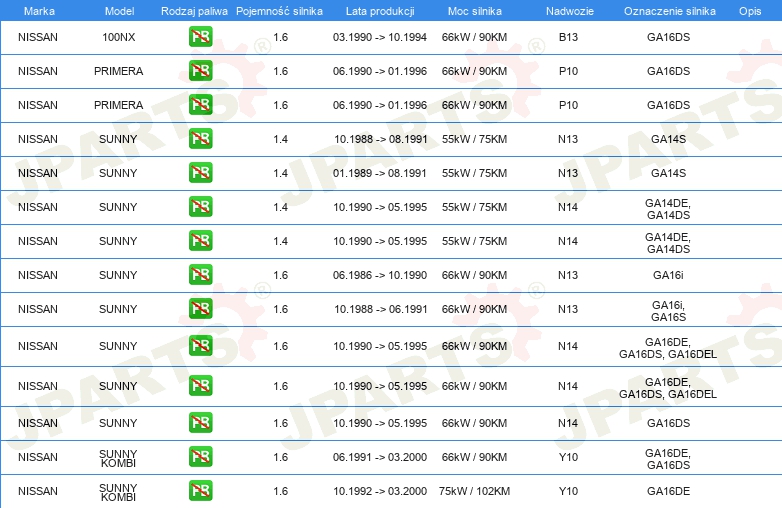This screenshot has width=782, height=508.
Task: Select the 1.4 capacity in the 10.1988 -> 08.1991 row
Action: click(280, 139)
